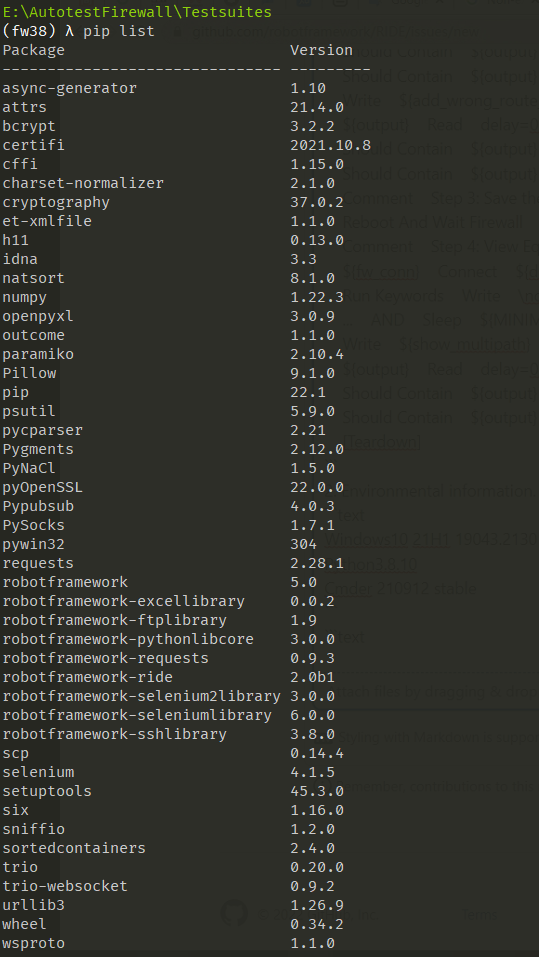This screenshot has height=957, width=539.
Task: Select the Pillow package name
Action: [29, 373]
